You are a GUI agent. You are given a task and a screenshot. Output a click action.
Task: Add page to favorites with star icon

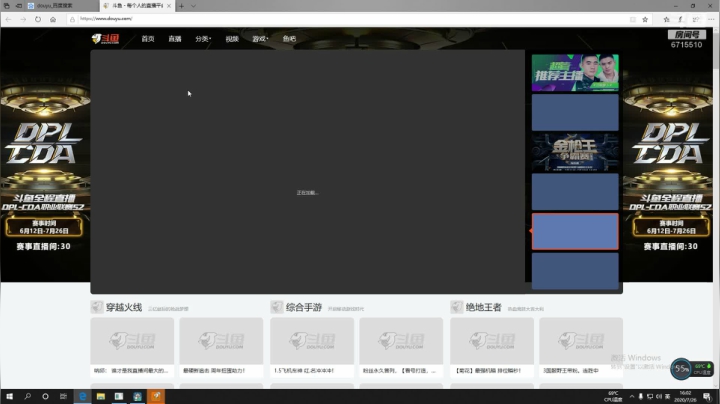[x=645, y=19]
